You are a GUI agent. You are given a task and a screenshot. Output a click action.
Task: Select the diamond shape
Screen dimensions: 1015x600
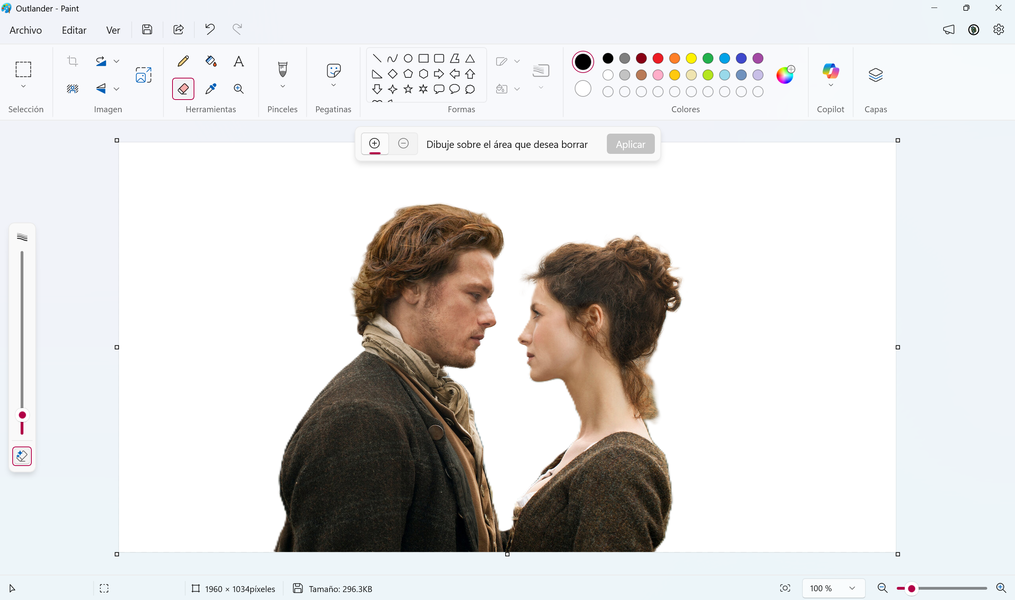(392, 74)
